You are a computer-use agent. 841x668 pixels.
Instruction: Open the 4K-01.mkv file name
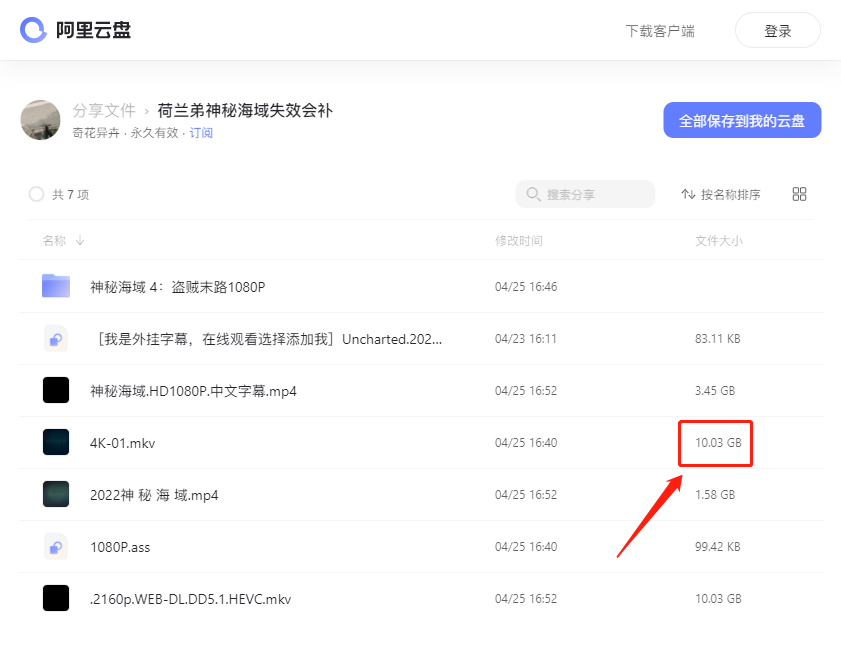(122, 443)
